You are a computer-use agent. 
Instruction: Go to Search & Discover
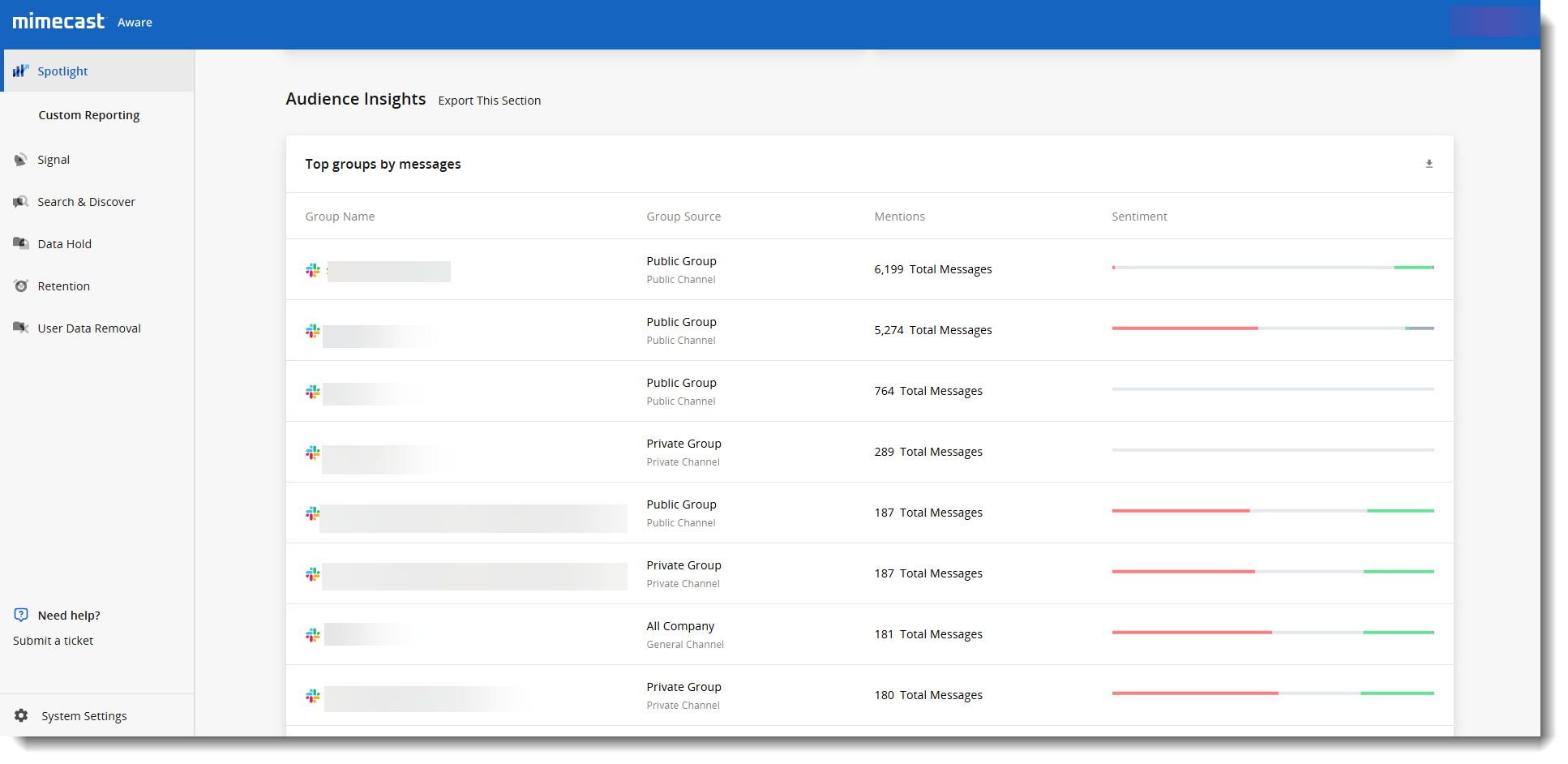[x=86, y=202]
